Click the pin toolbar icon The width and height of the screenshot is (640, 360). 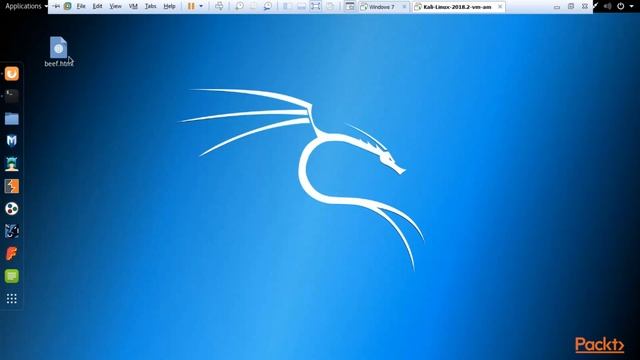click(56, 6)
